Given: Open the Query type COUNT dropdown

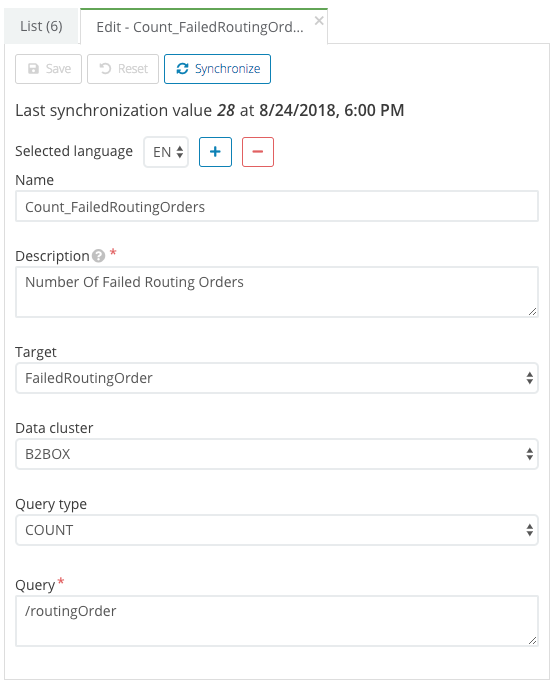Looking at the screenshot, I should [277, 530].
